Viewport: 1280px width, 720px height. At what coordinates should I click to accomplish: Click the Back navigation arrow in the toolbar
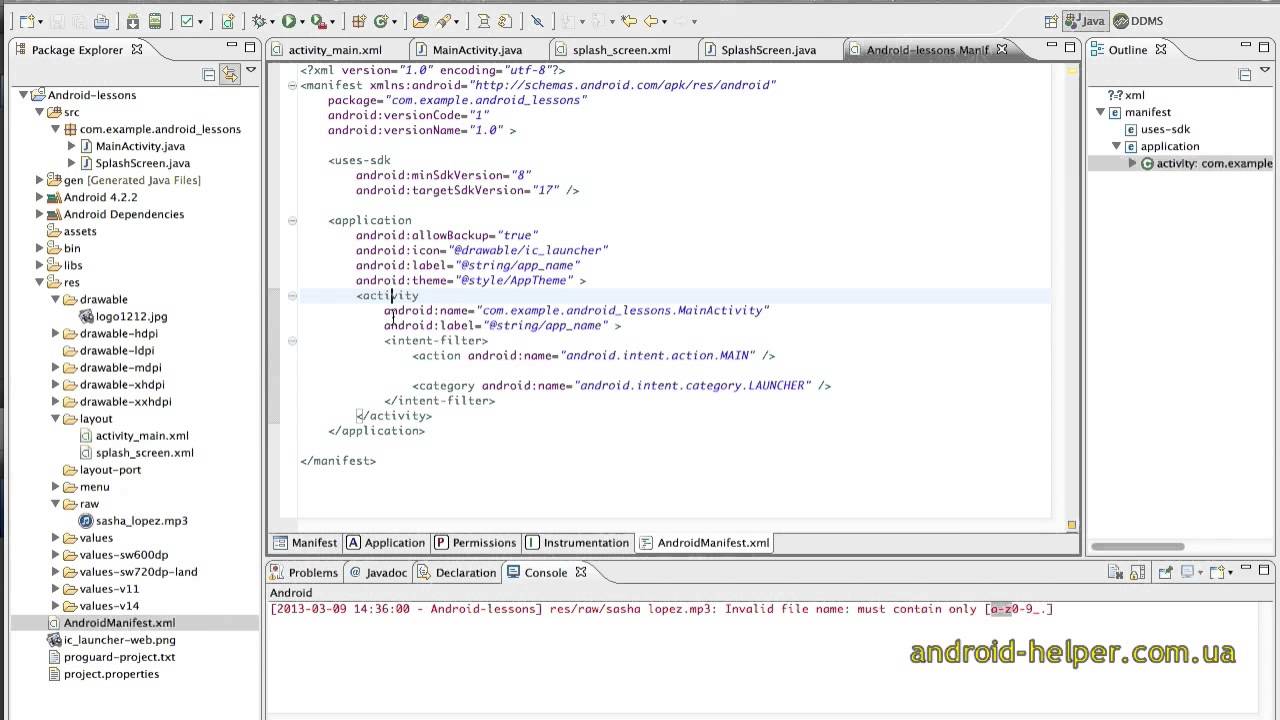pyautogui.click(x=651, y=21)
